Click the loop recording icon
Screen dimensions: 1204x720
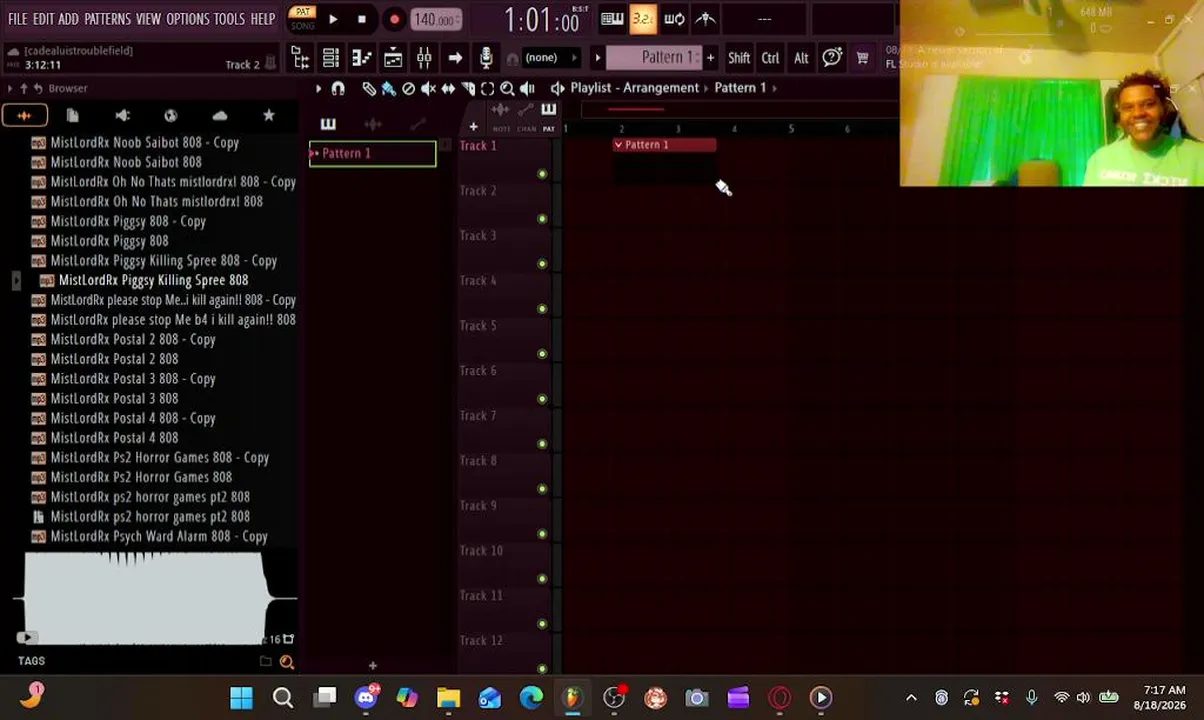[674, 19]
